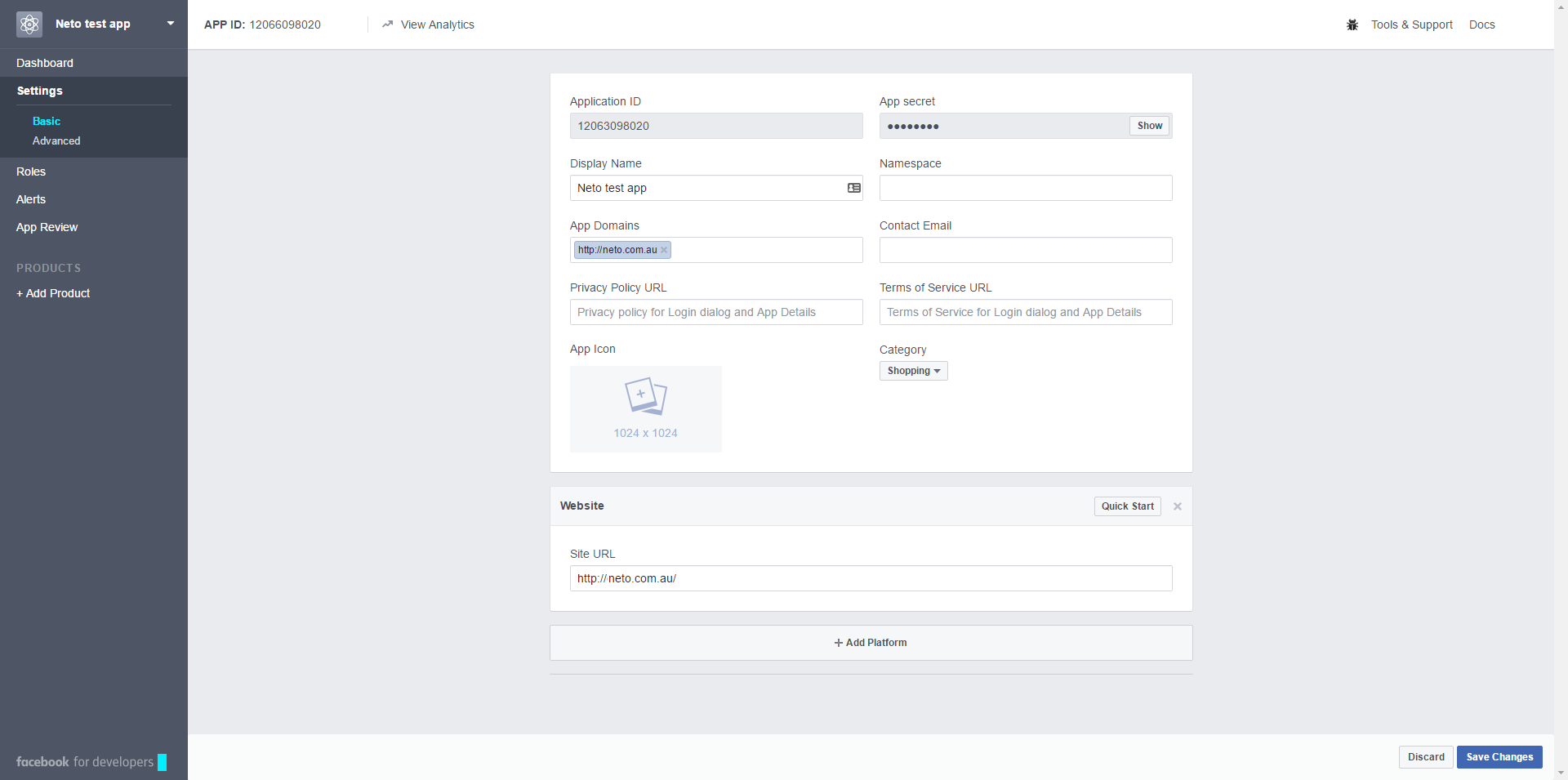This screenshot has height=780, width=1568.
Task: Discard the changes
Action: 1426,757
